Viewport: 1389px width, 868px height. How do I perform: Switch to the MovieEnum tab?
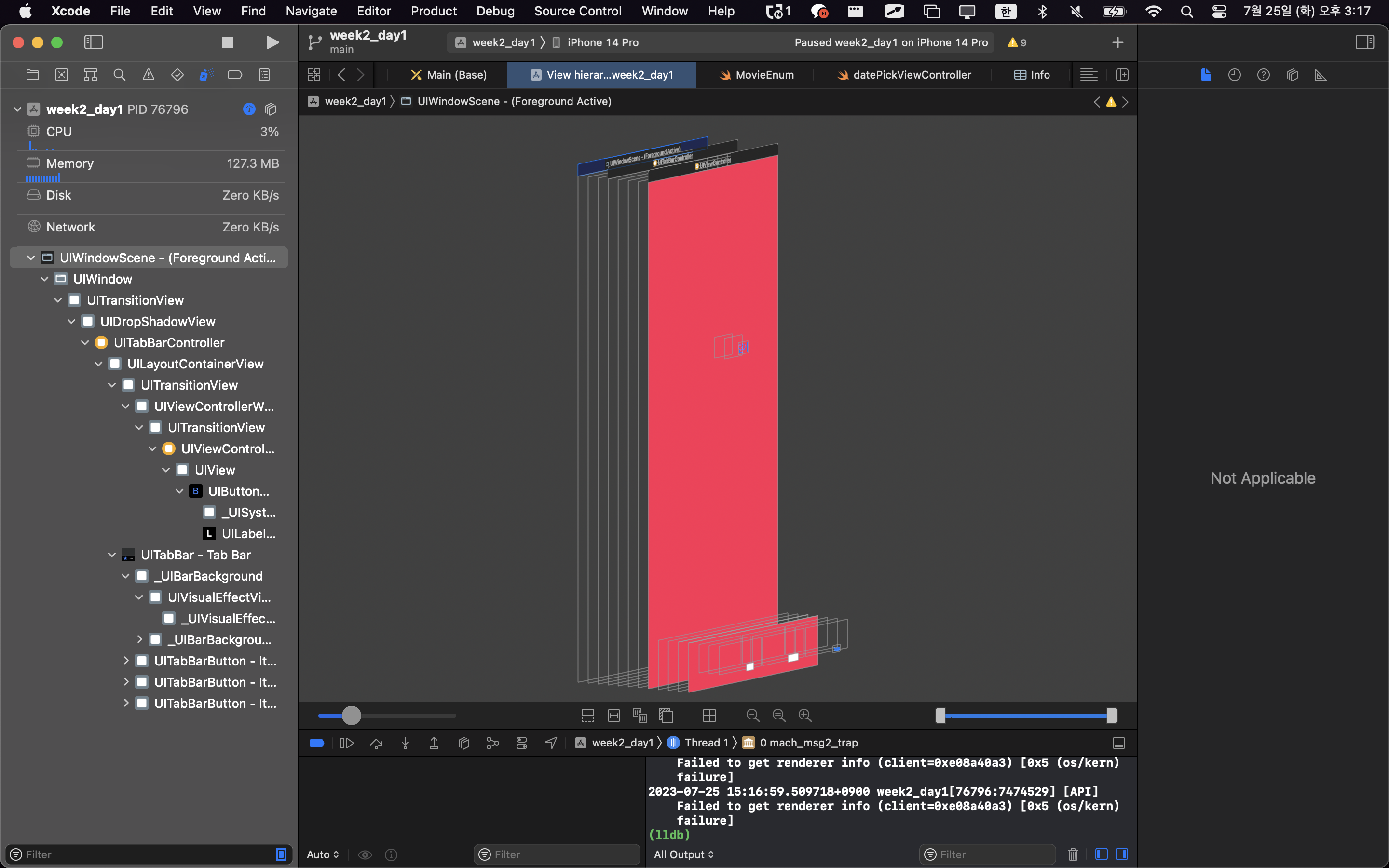point(757,75)
